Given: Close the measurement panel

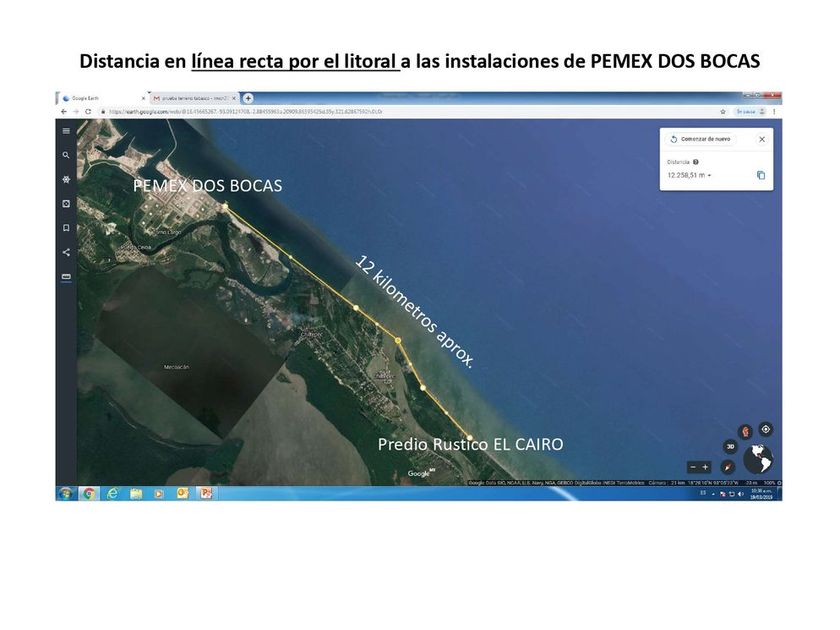Looking at the screenshot, I should pos(762,139).
